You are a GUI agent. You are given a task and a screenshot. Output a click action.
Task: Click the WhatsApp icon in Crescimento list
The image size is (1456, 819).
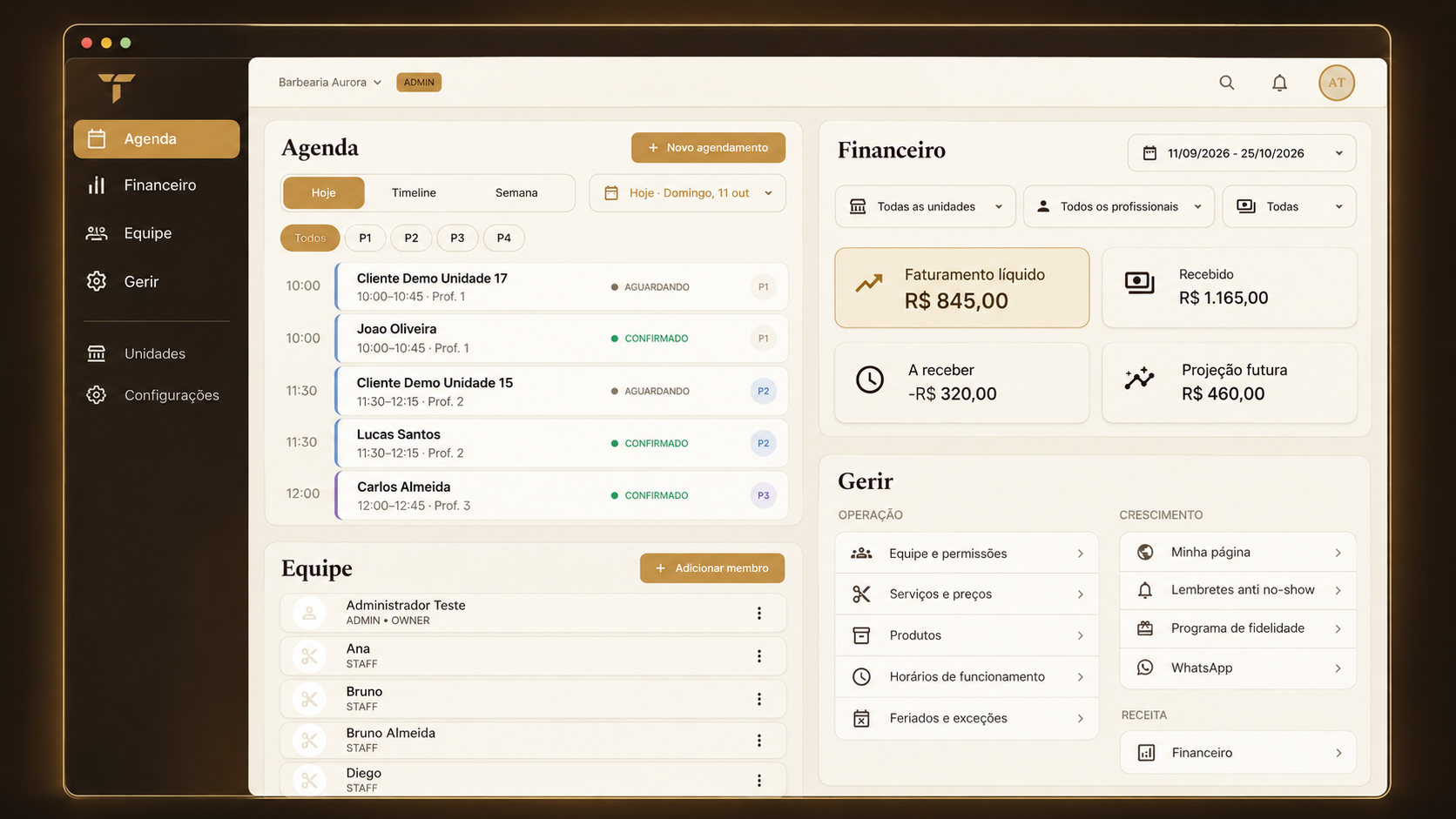point(1145,668)
